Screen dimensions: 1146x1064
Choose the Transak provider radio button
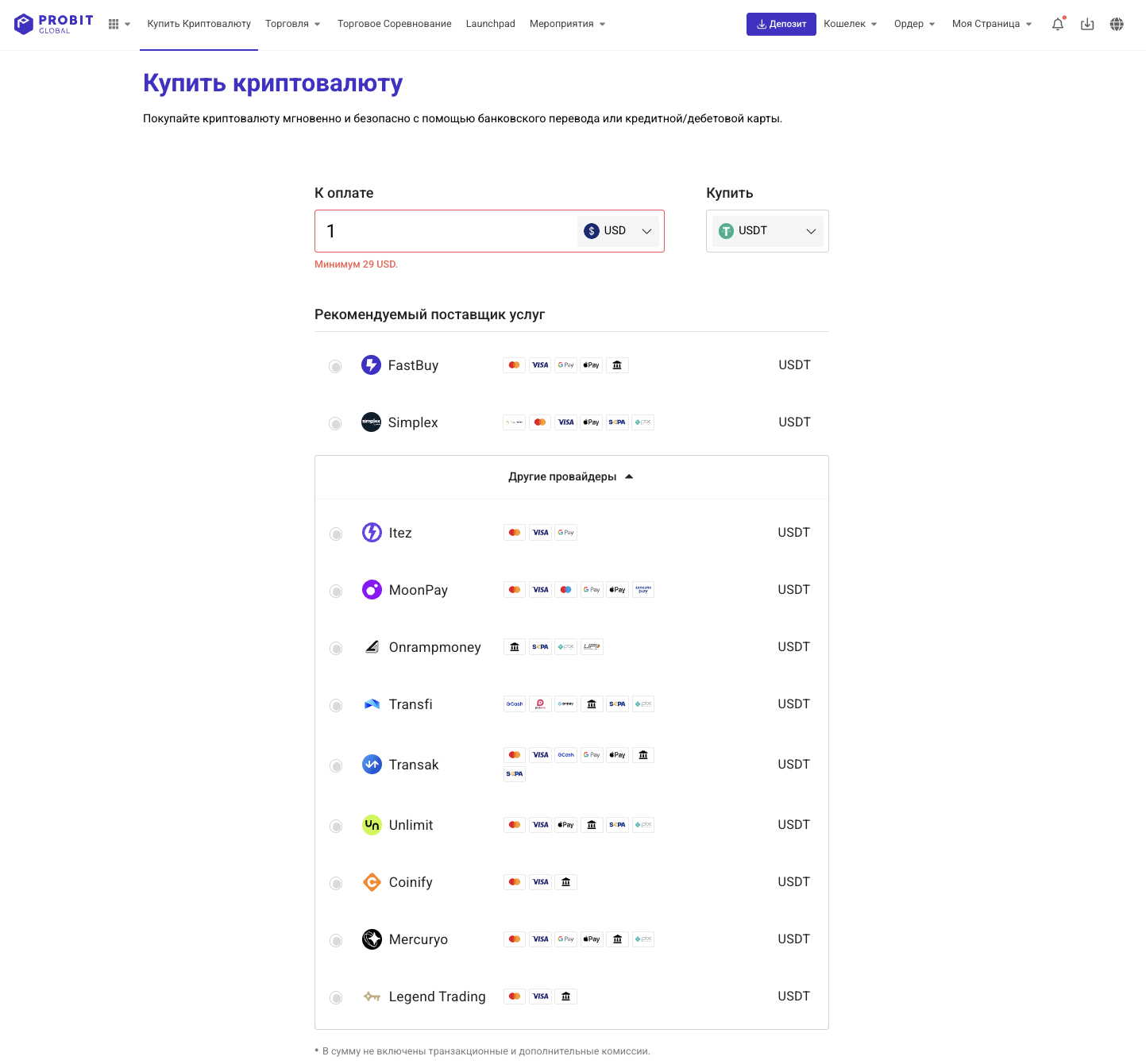coord(336,765)
